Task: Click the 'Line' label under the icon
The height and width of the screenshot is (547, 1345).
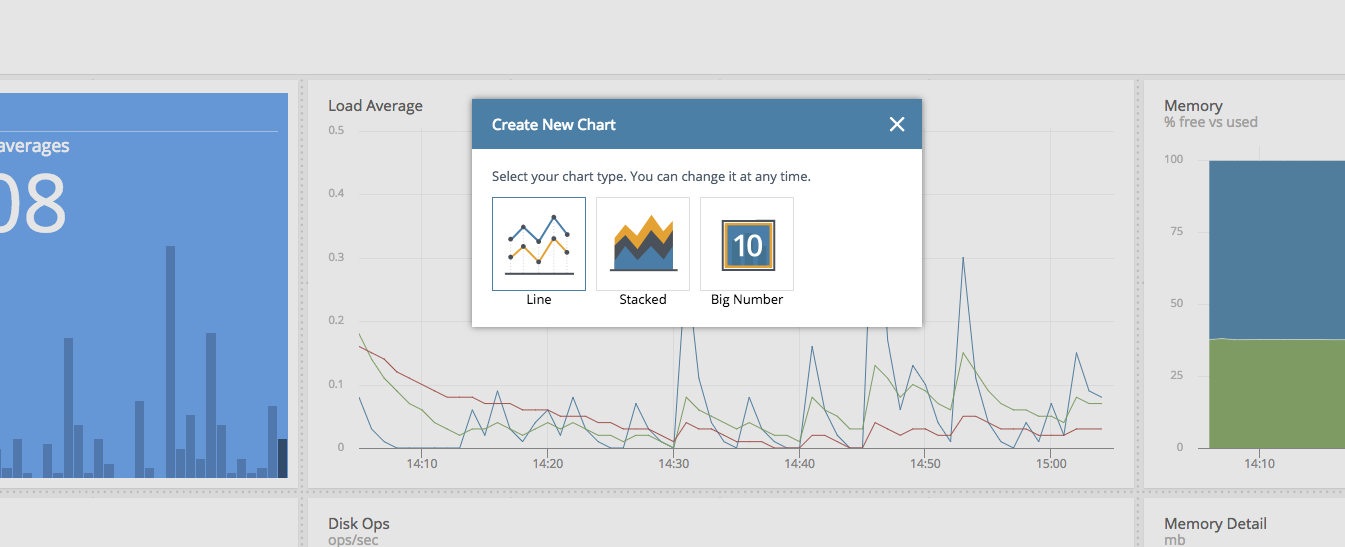Action: coord(539,299)
